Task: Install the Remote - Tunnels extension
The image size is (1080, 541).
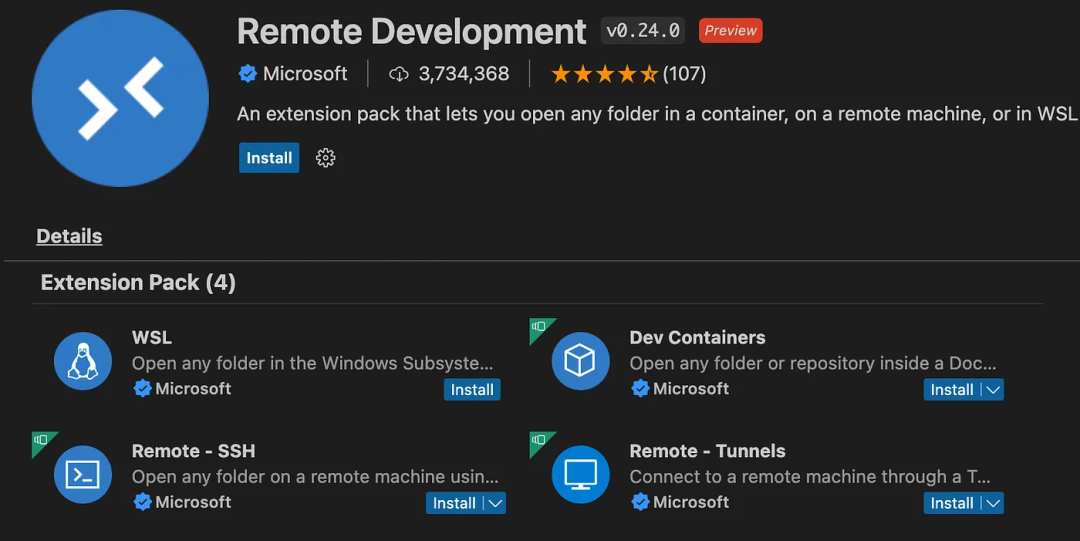Action: coord(952,503)
